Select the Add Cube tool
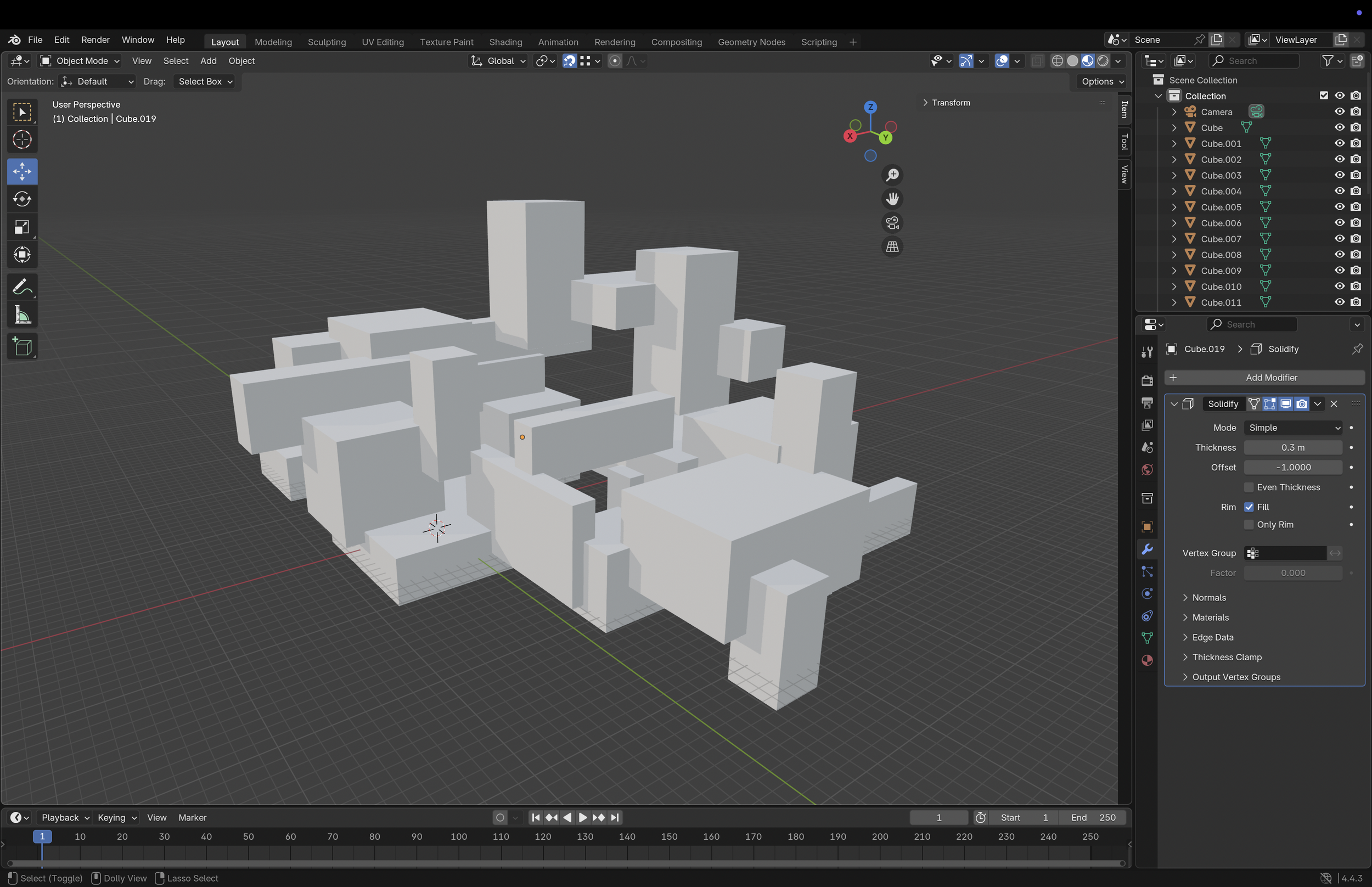The height and width of the screenshot is (887, 1372). click(x=22, y=347)
